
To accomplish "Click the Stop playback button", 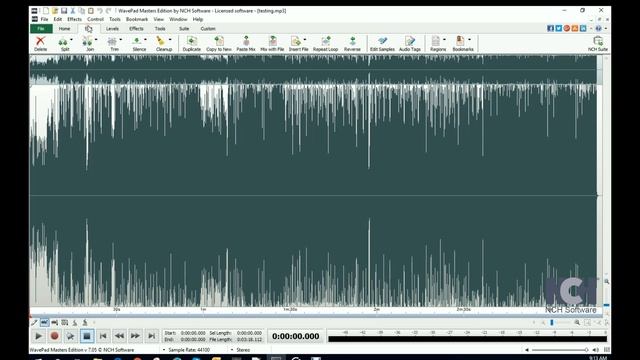I will 87,336.
